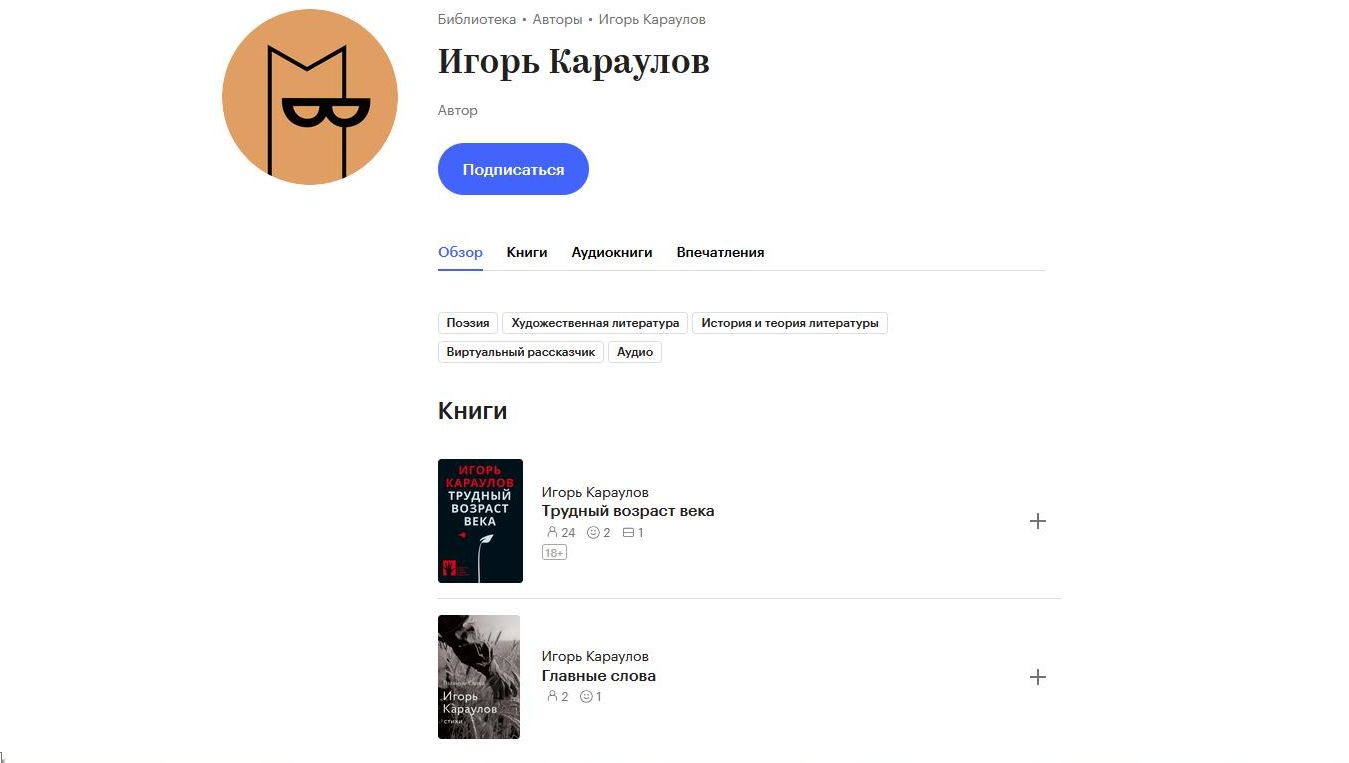Add 'Главные слова' with plus icon
The width and height of the screenshot is (1349, 763).
click(1038, 677)
